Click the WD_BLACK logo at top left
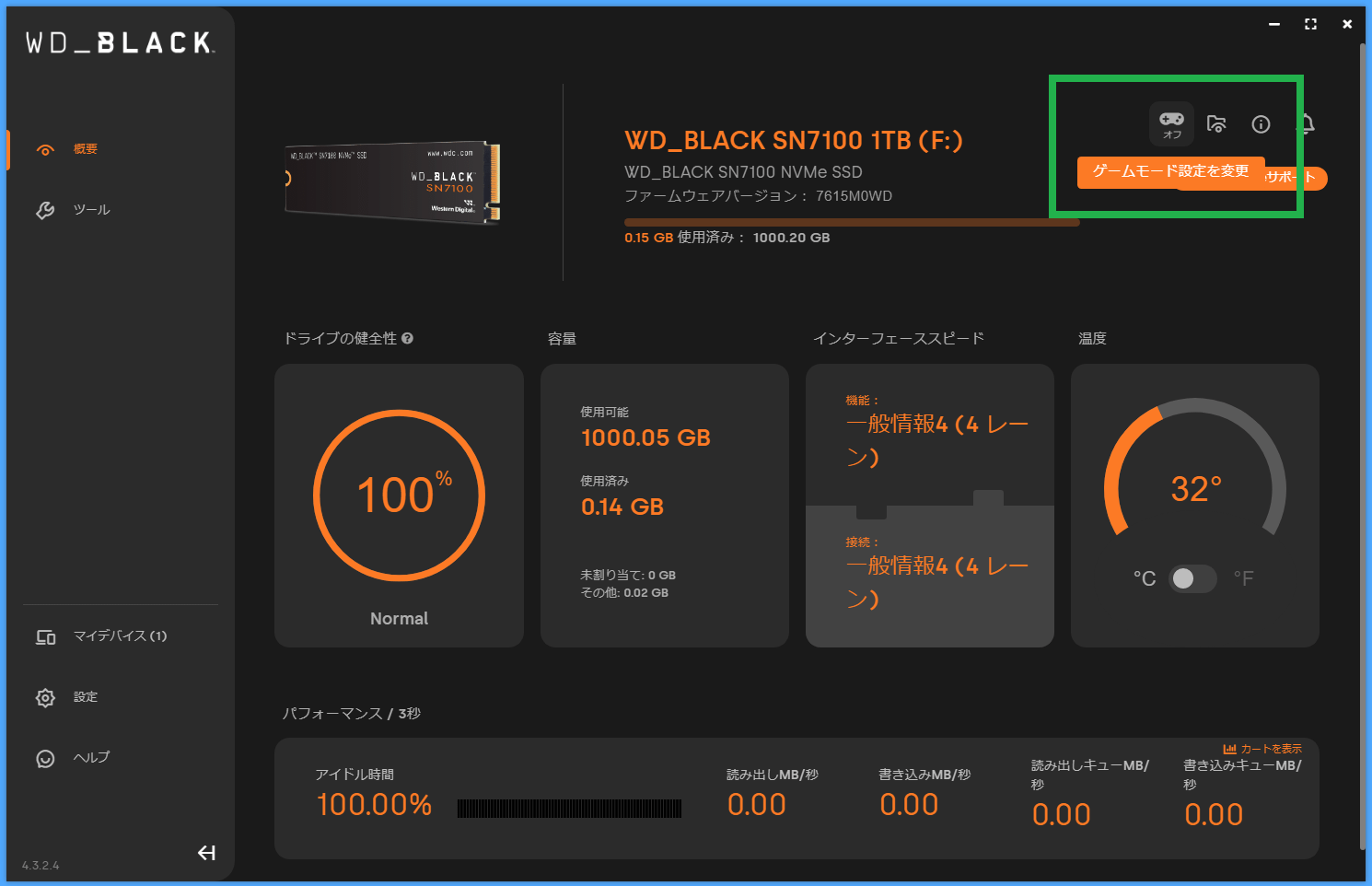This screenshot has width=1372, height=886. [120, 42]
